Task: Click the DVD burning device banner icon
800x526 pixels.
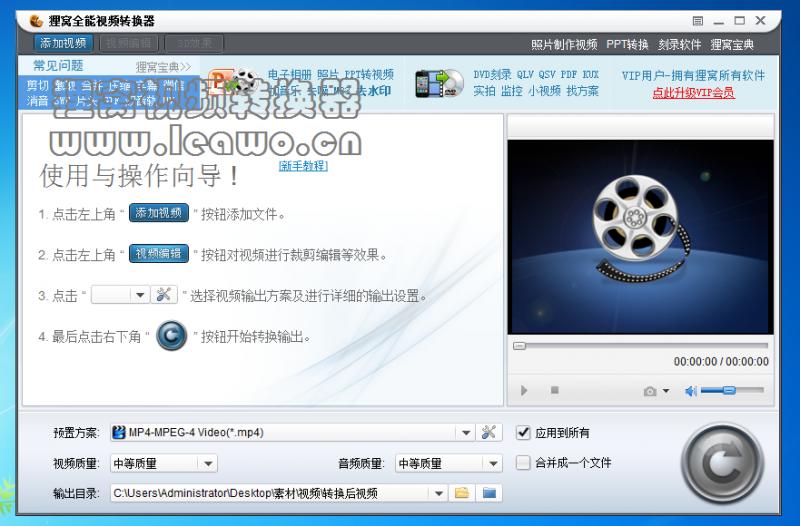Action: (439, 83)
